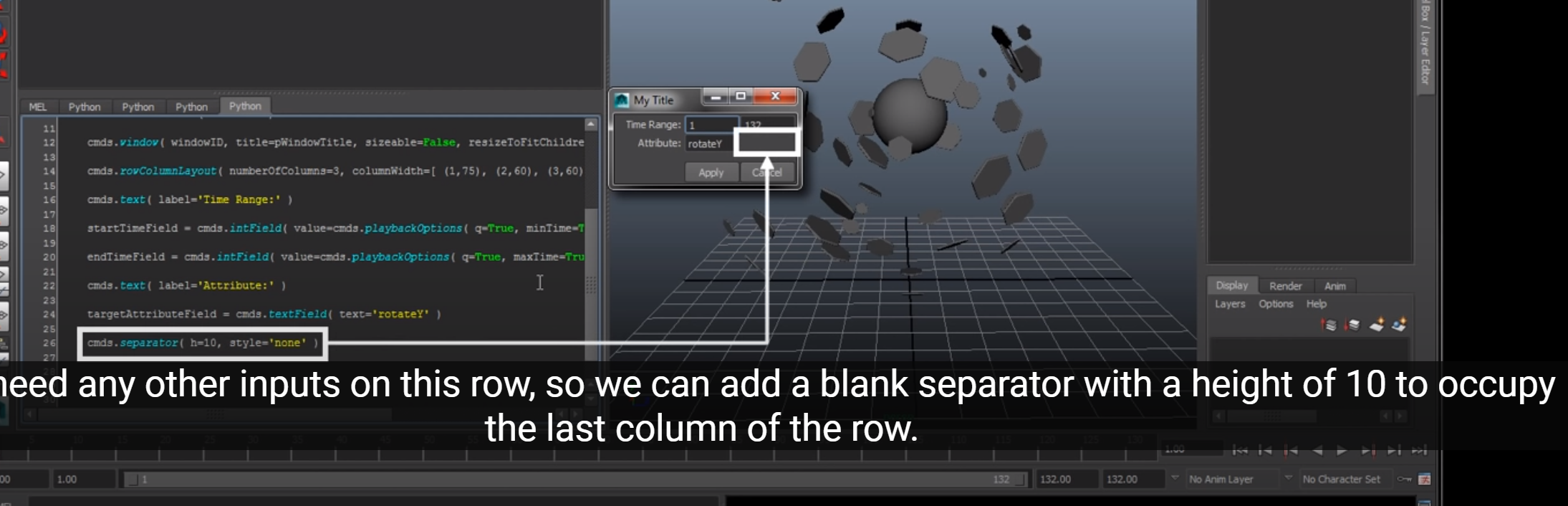Step forward one frame button
This screenshot has width=1568, height=506.
pyautogui.click(x=1394, y=450)
